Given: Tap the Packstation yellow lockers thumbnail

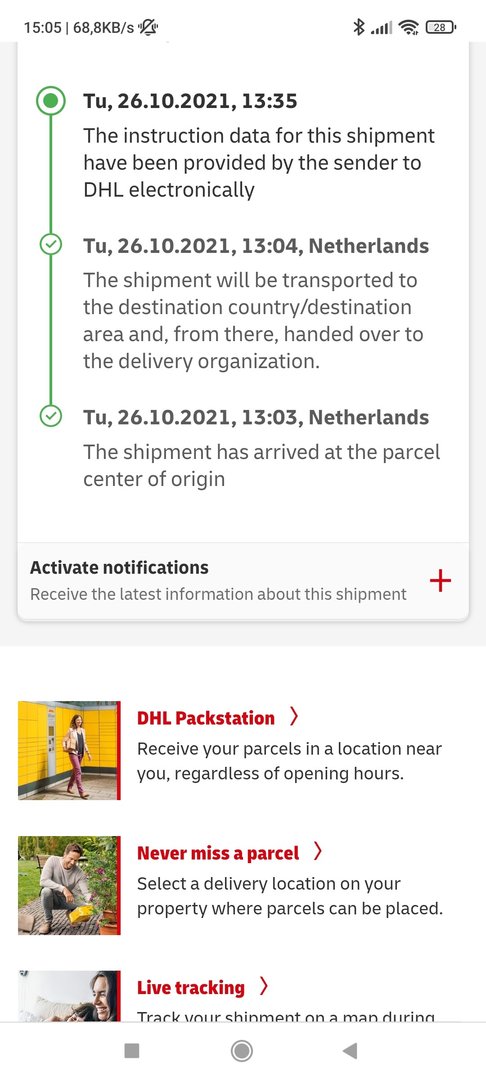Looking at the screenshot, I should pyautogui.click(x=69, y=750).
